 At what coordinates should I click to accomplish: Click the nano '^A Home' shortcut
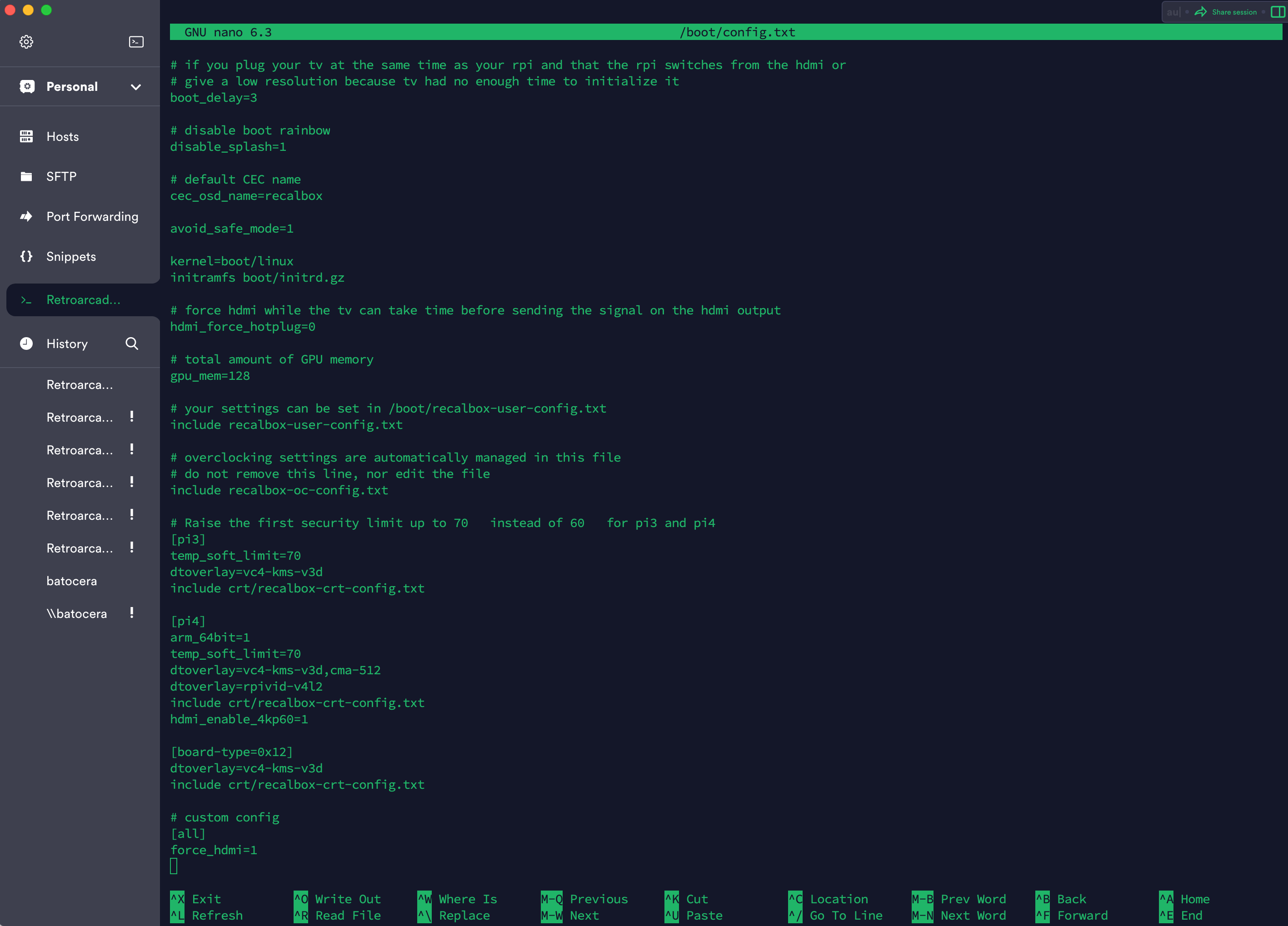(1185, 899)
